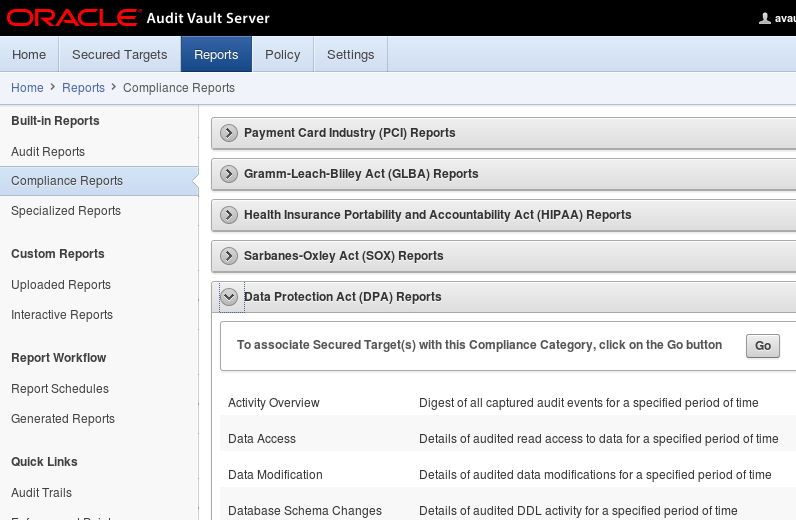Click Home breadcrumb link
This screenshot has height=520, width=796.
click(x=27, y=88)
